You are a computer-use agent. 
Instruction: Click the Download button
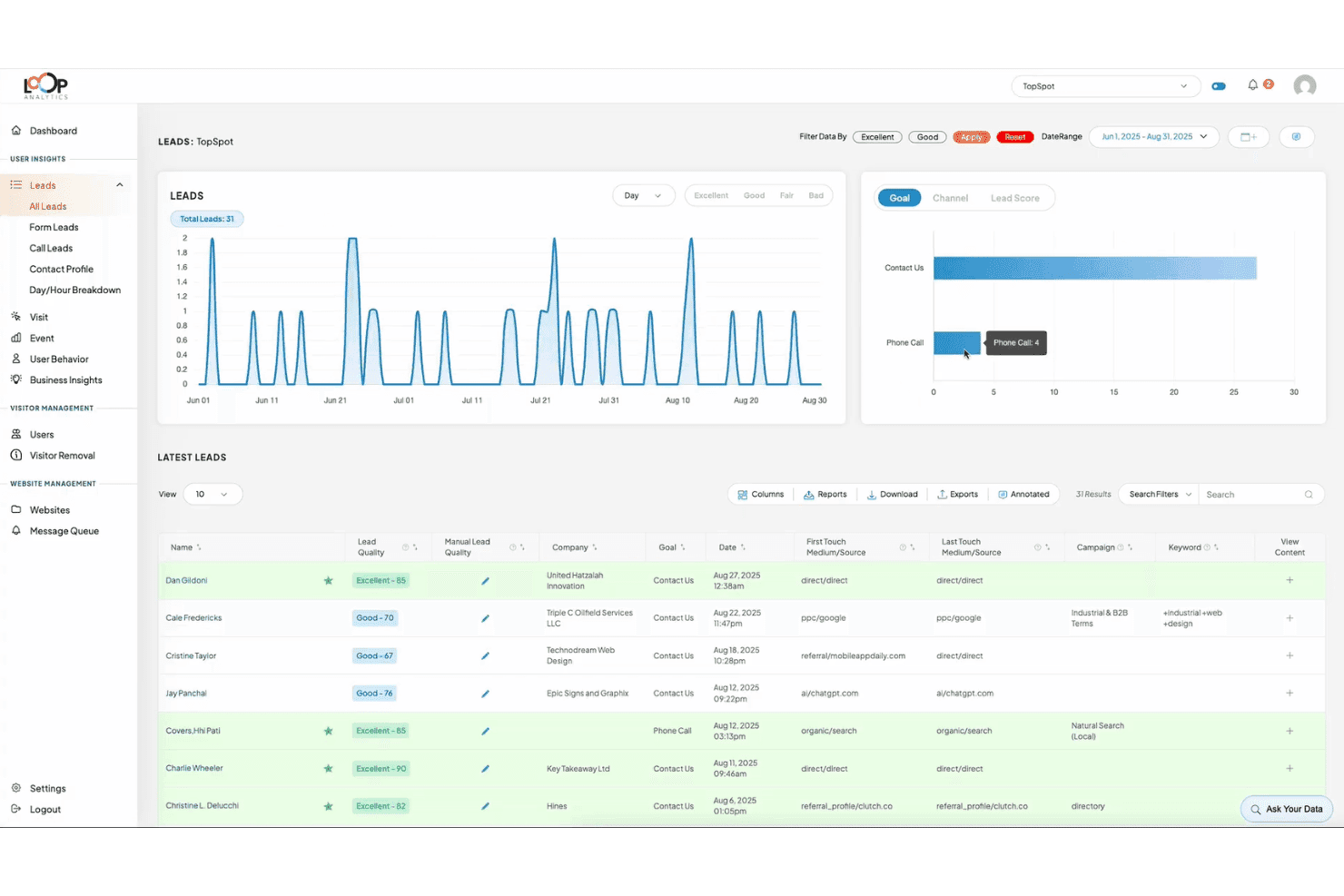coord(893,495)
